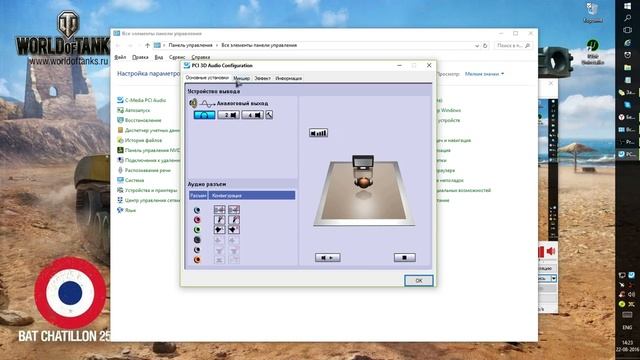640x360 pixels.
Task: Open dropdown arrow in side window
Action: coord(554,278)
